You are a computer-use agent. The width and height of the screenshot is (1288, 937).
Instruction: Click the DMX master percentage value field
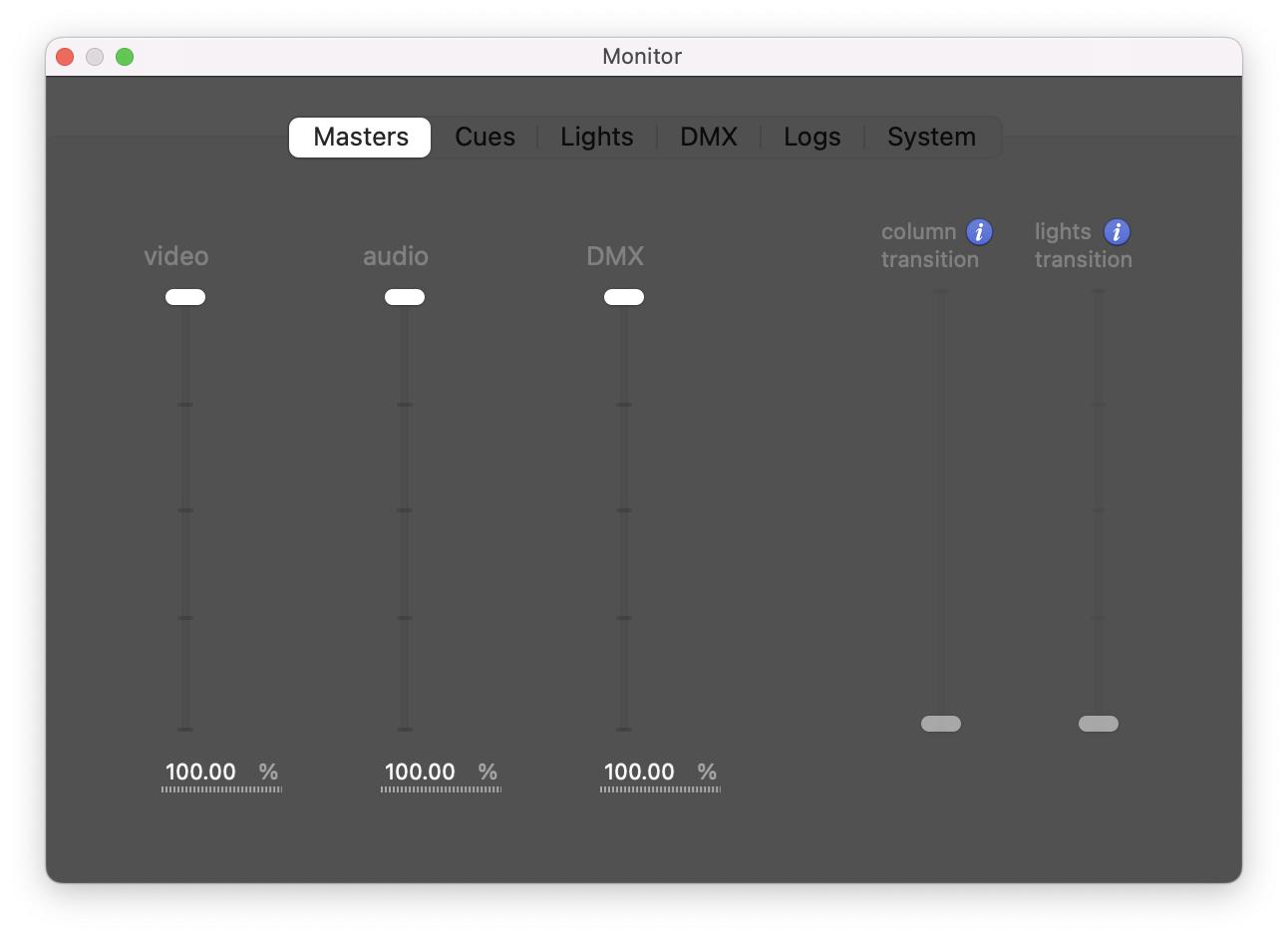(x=640, y=773)
